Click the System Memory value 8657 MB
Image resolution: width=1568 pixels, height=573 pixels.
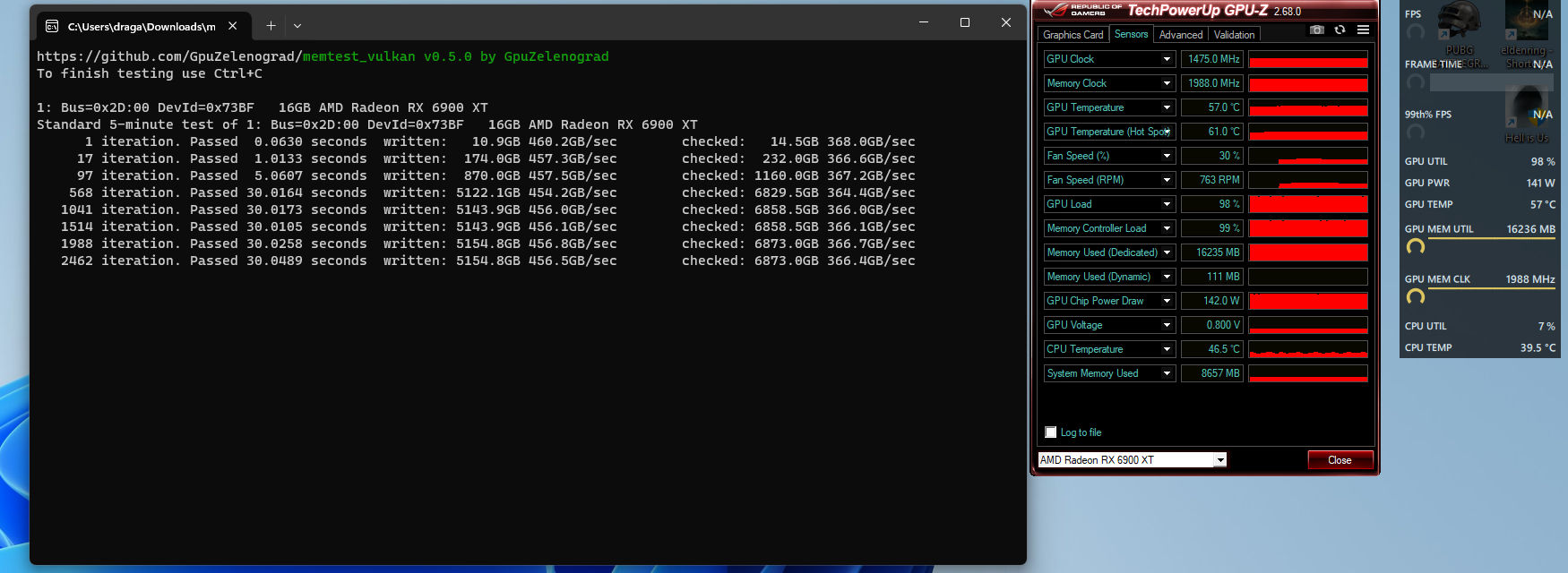pyautogui.click(x=1212, y=373)
